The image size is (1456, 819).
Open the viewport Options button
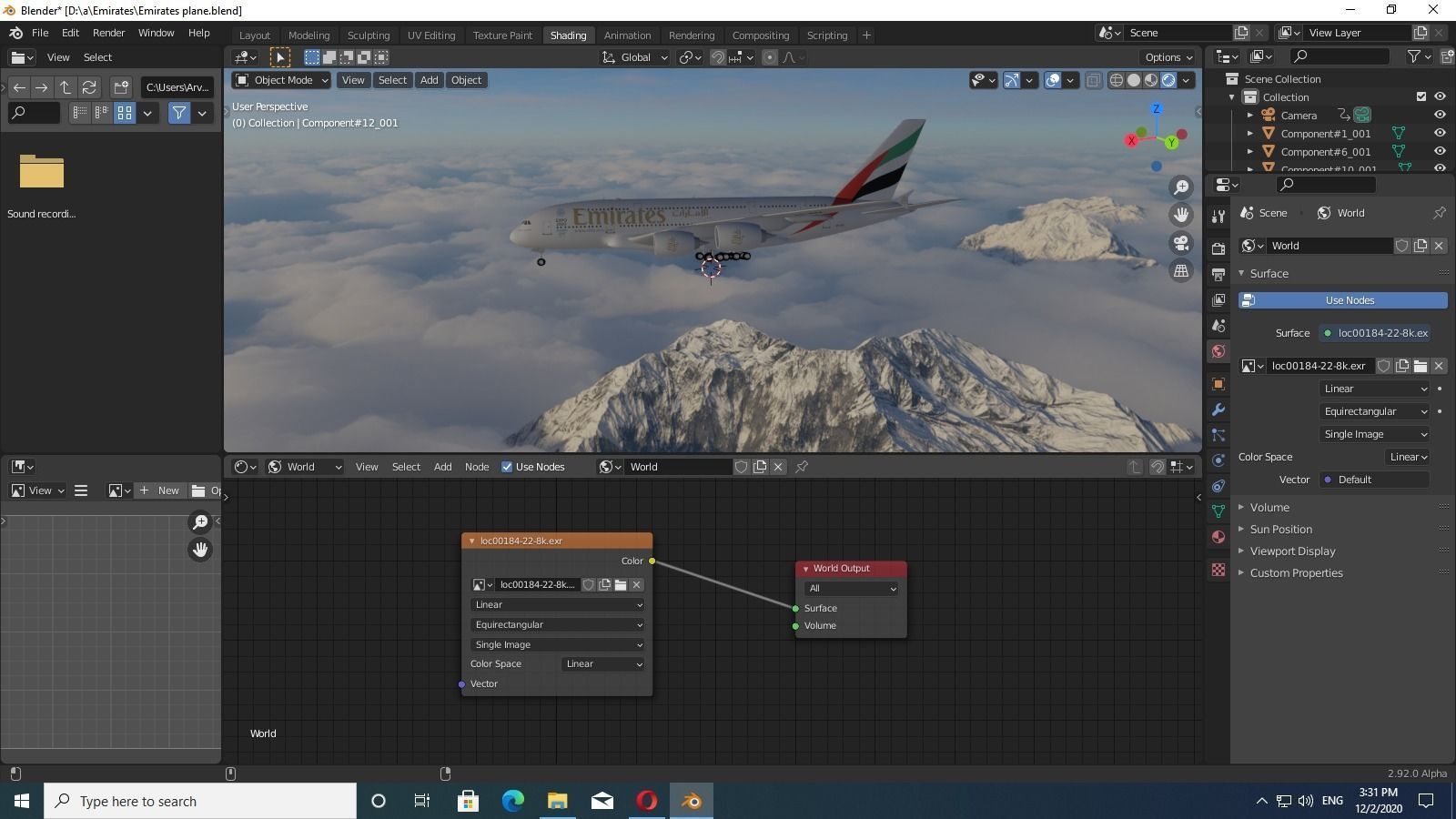[x=1169, y=57]
